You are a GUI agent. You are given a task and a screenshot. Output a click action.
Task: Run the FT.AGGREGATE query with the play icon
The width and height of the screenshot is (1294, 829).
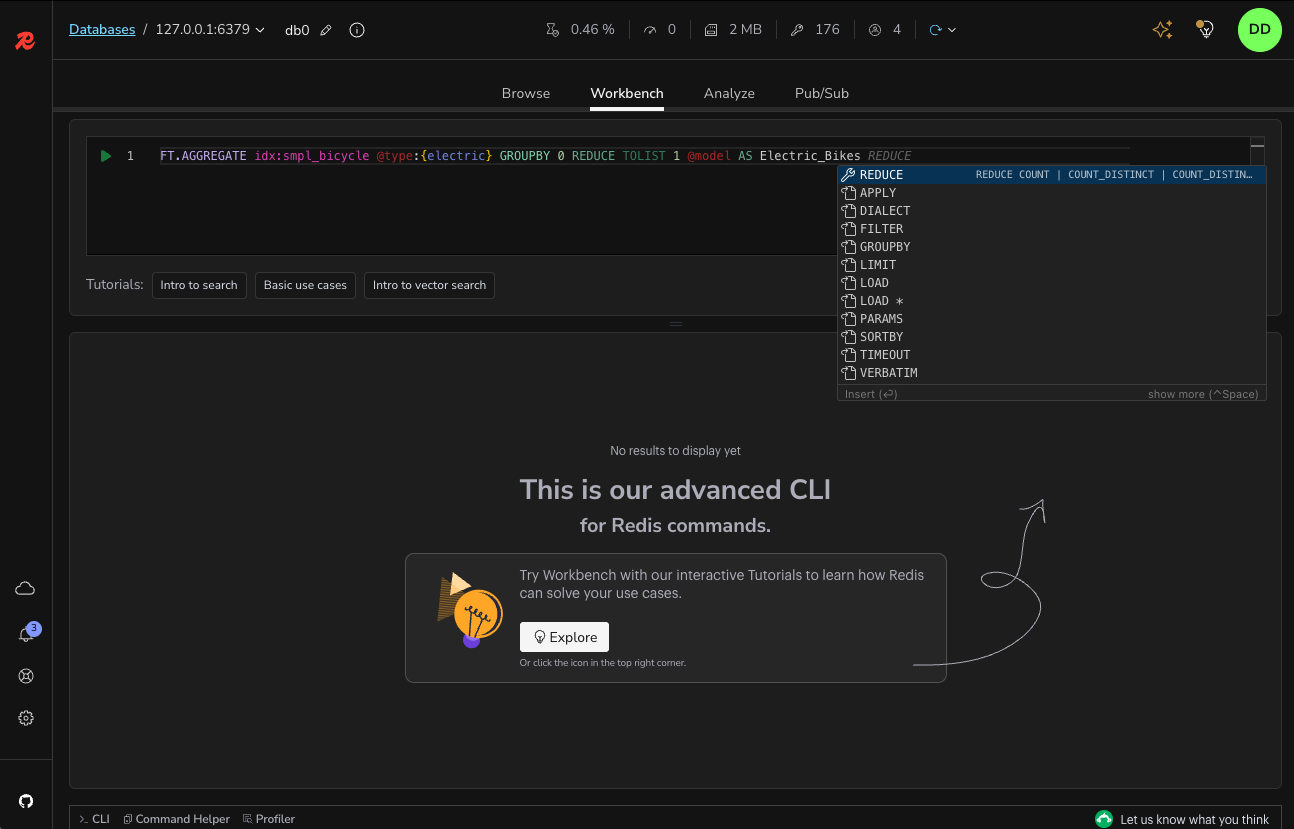(105, 156)
